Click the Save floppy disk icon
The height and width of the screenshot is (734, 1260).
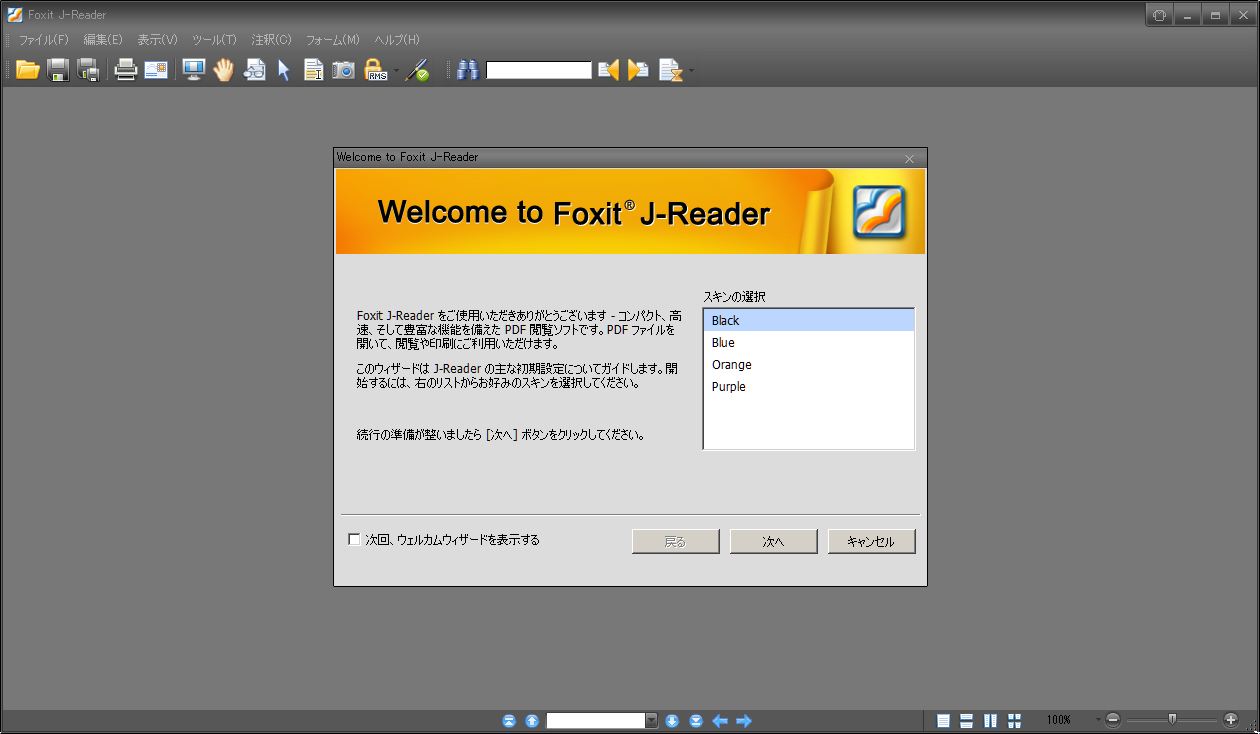click(x=59, y=70)
